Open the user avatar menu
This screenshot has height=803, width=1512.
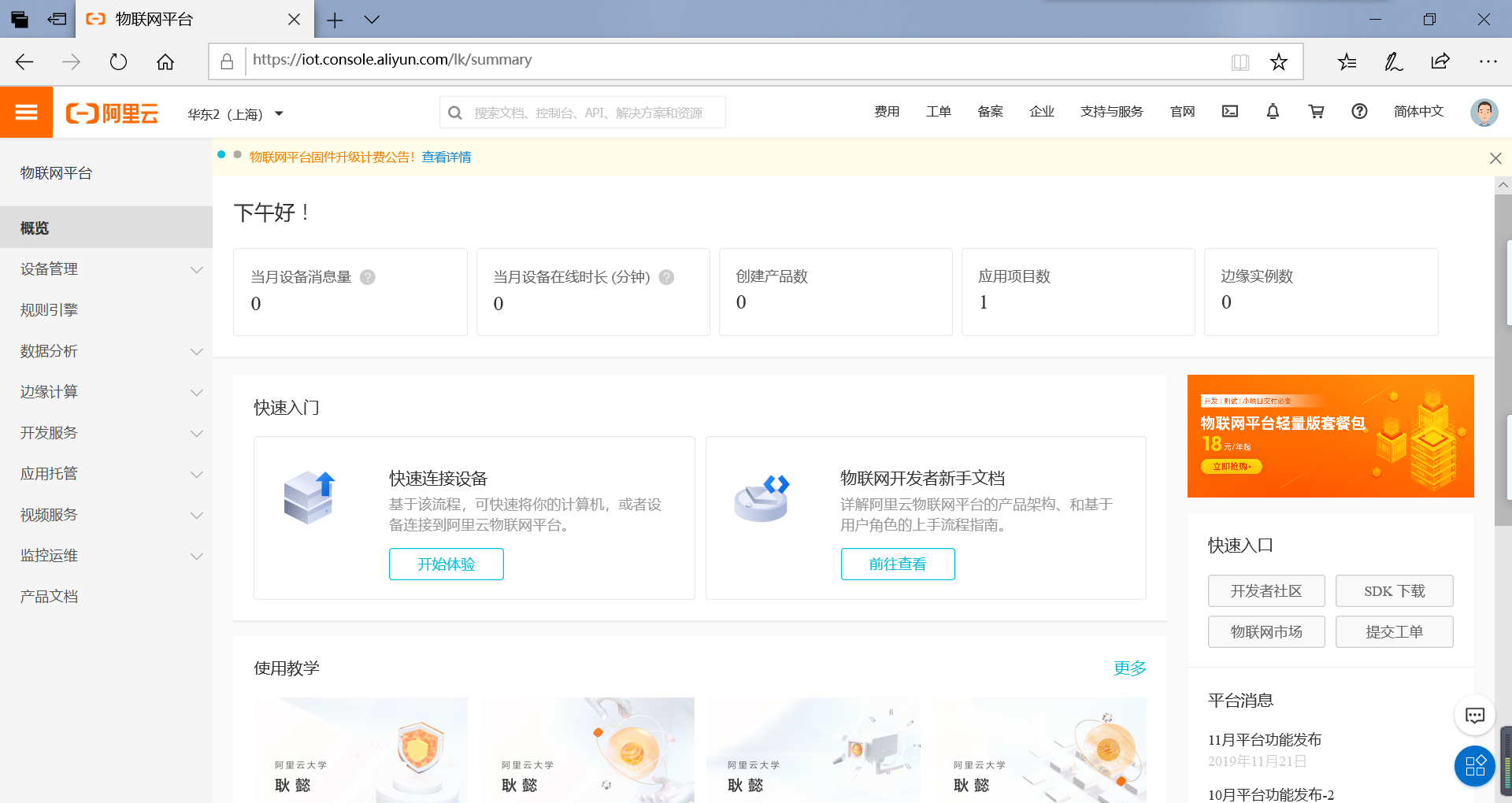1484,112
